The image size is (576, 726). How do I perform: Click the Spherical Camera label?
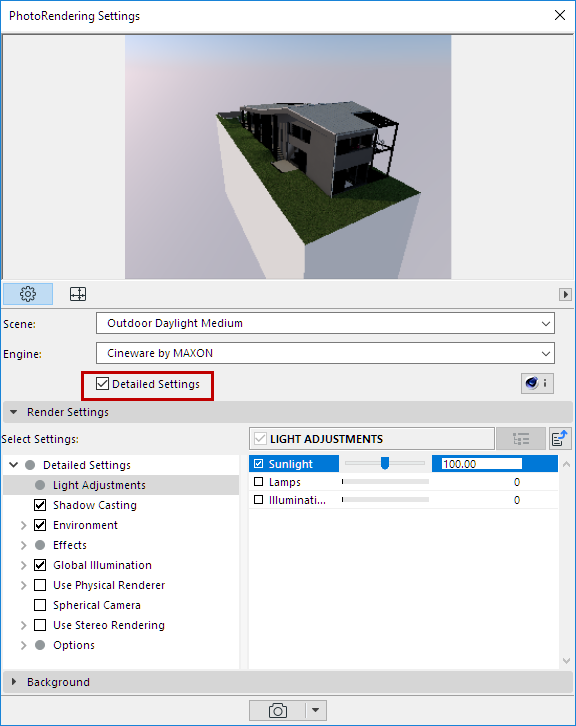click(x=97, y=605)
